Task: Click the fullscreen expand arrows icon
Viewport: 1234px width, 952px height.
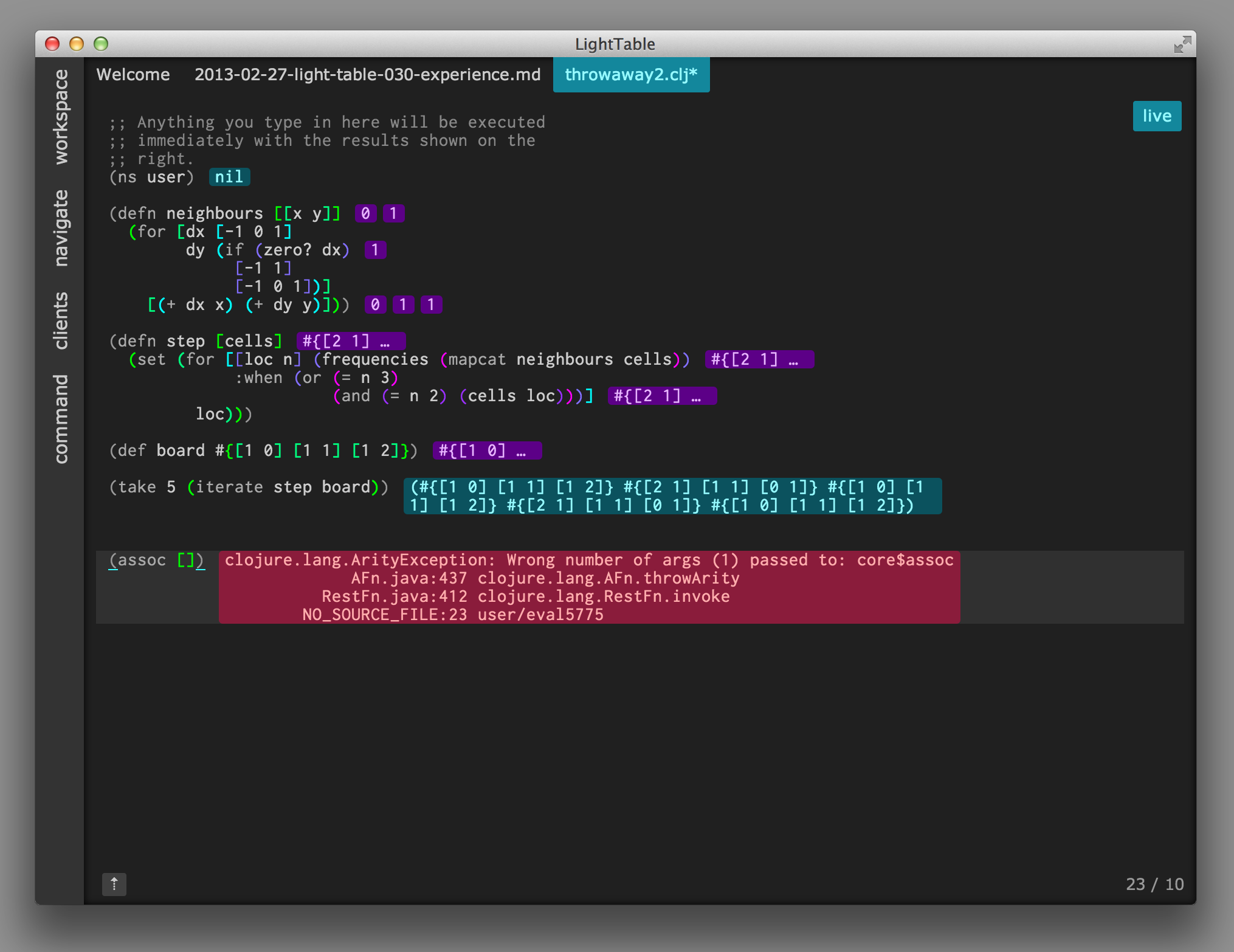Action: pos(1182,44)
